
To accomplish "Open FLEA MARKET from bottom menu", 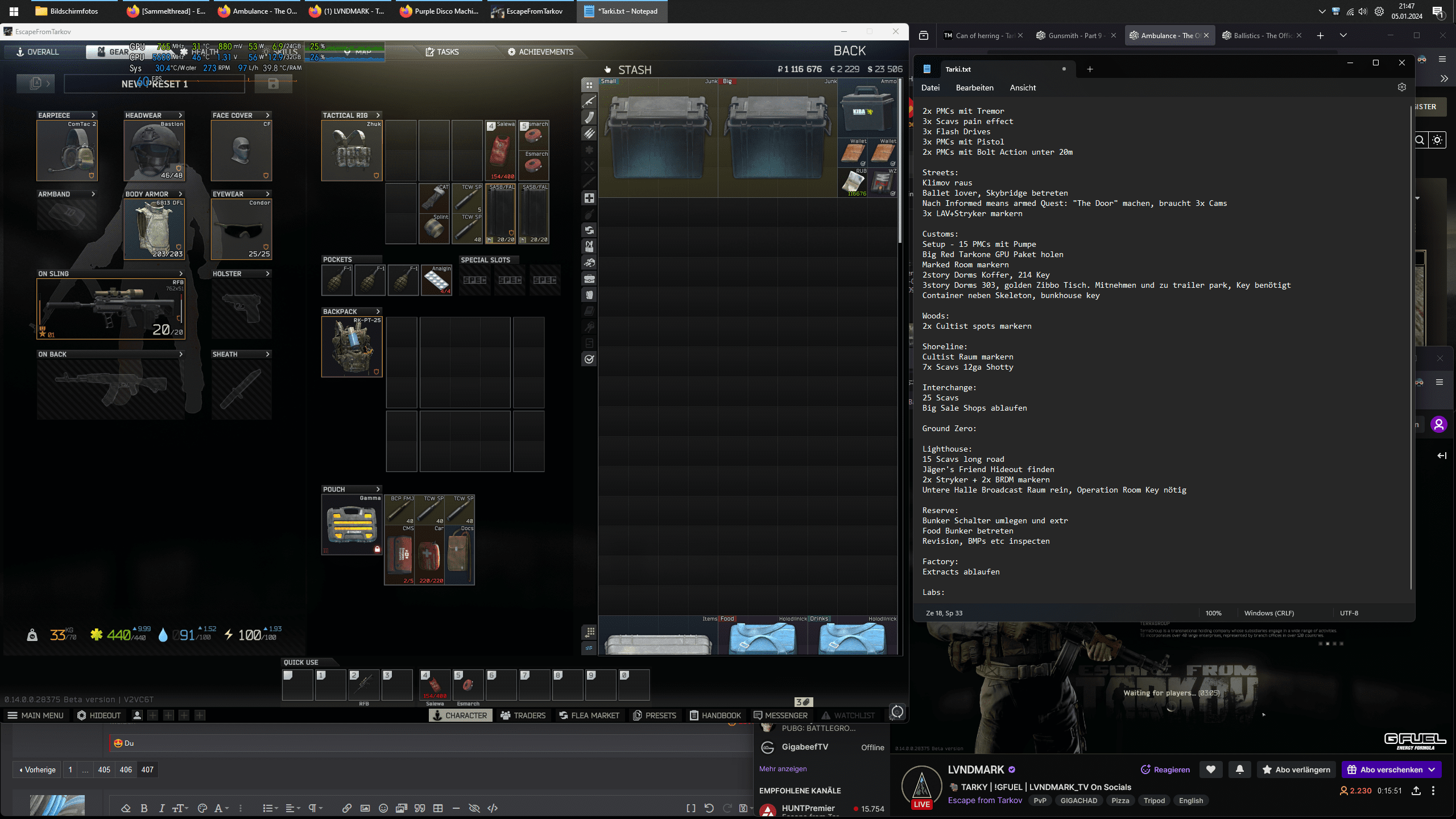I will coord(589,715).
